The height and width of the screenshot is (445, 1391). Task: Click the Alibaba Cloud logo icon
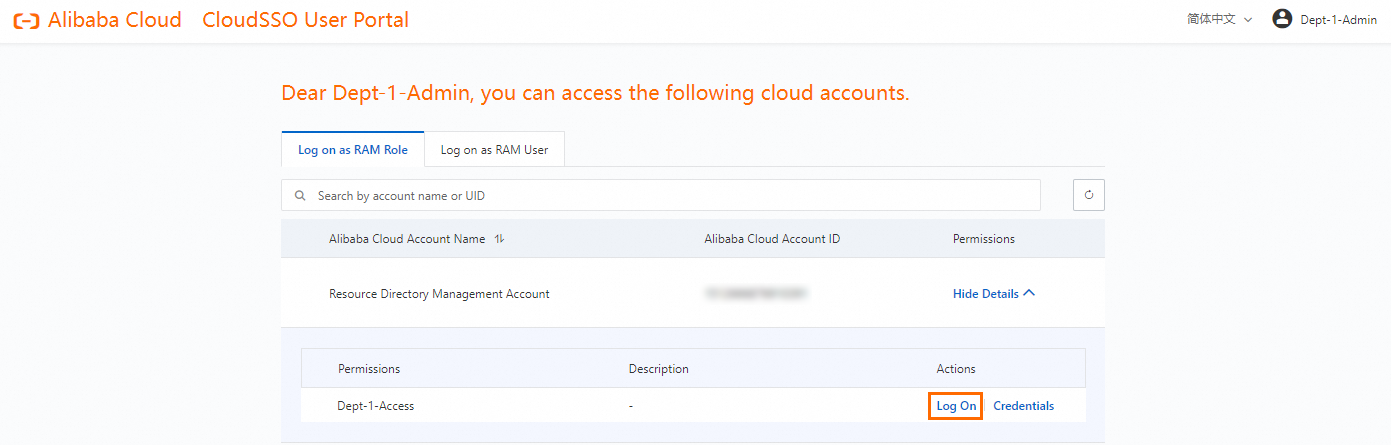26,20
